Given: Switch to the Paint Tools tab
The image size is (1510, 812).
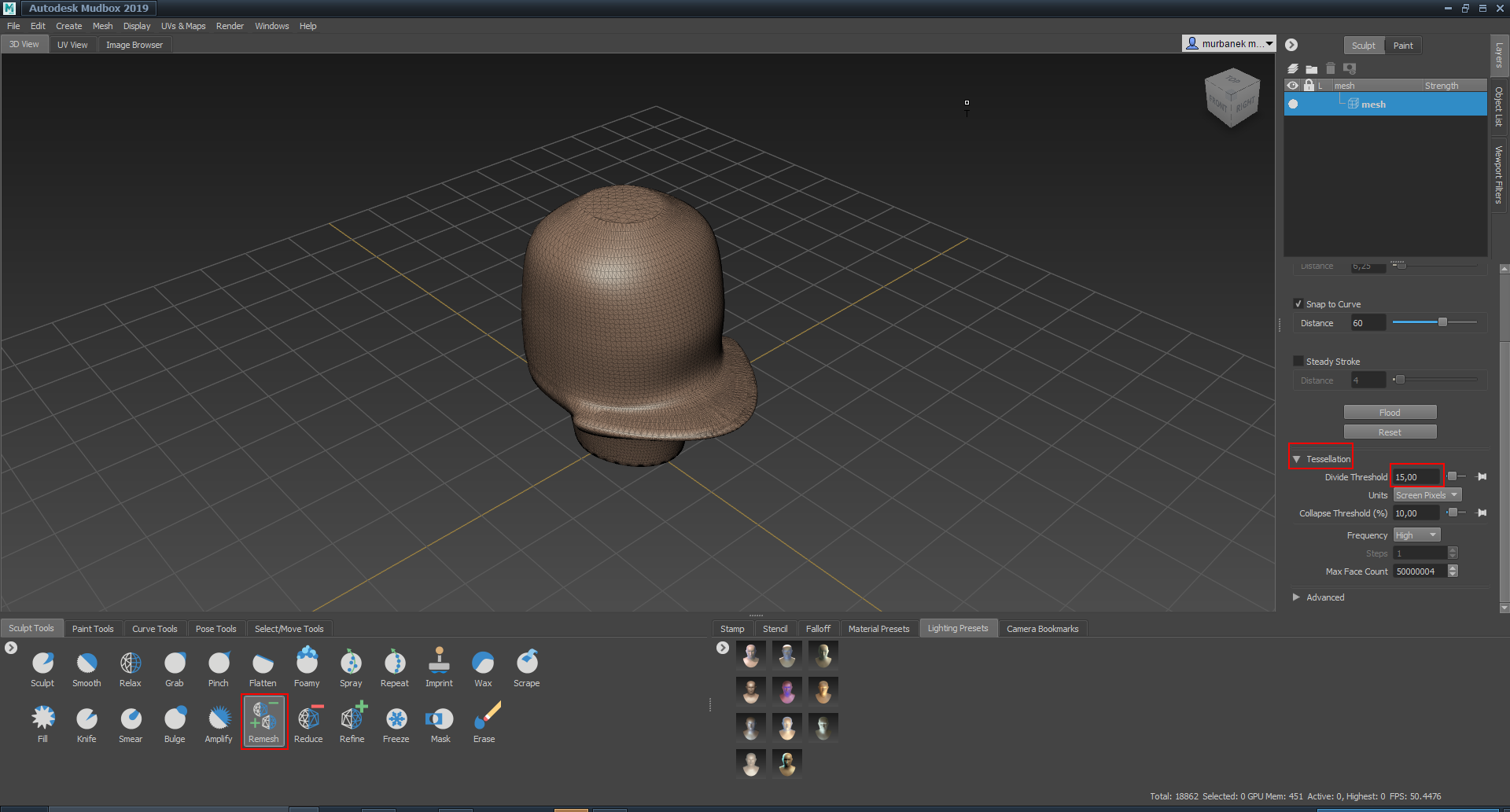Looking at the screenshot, I should point(93,629).
